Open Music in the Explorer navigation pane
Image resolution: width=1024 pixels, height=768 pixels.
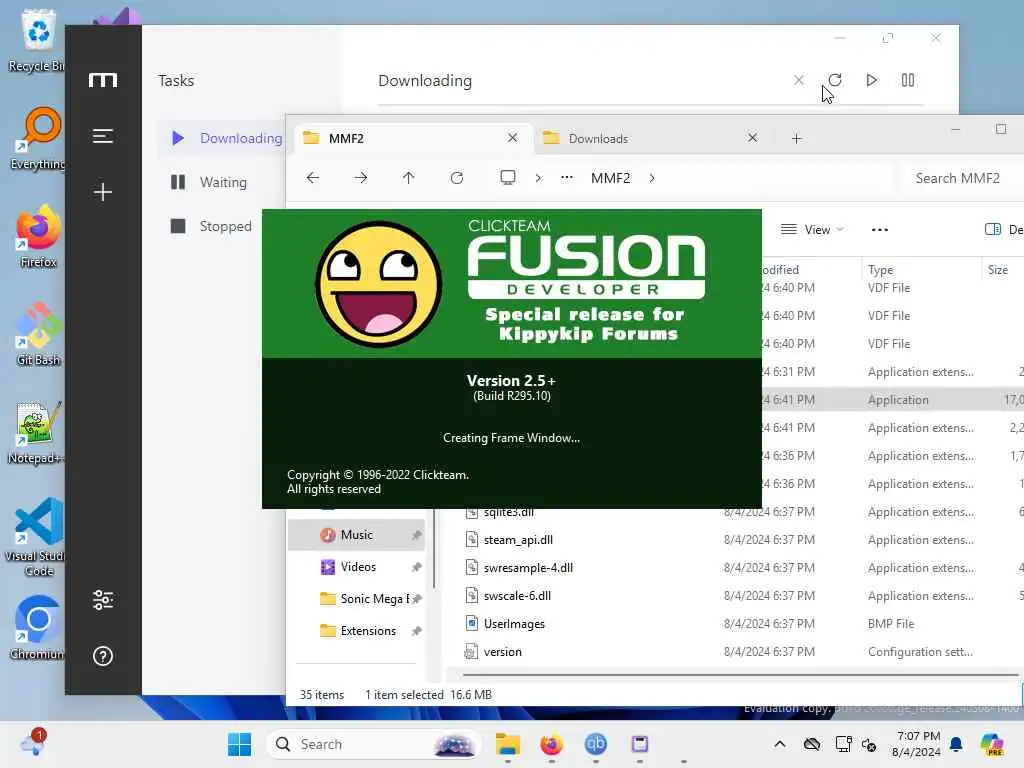[x=357, y=535]
